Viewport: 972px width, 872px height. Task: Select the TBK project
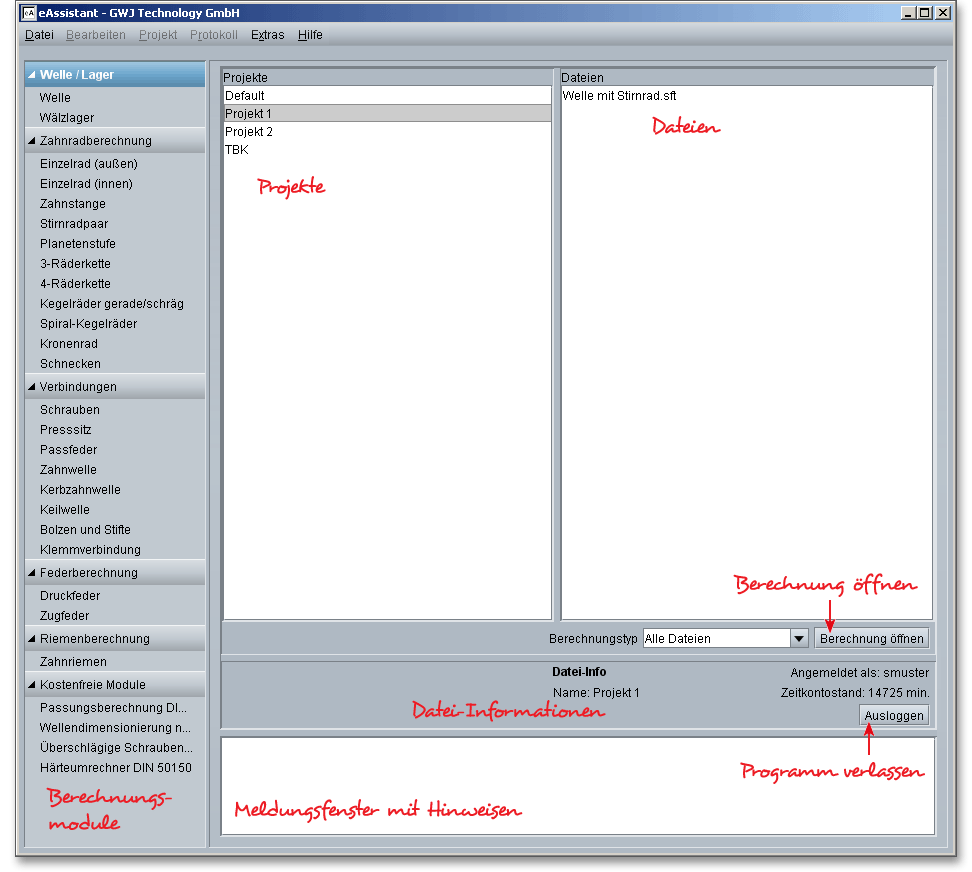tap(237, 150)
